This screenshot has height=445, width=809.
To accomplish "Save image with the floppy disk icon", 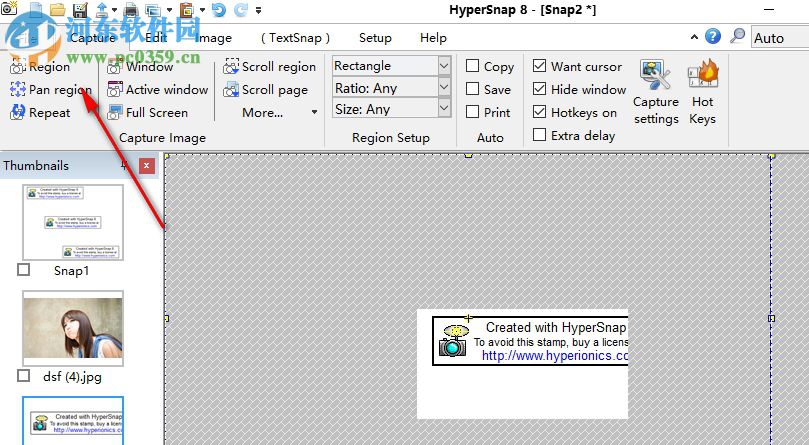I will coord(80,9).
